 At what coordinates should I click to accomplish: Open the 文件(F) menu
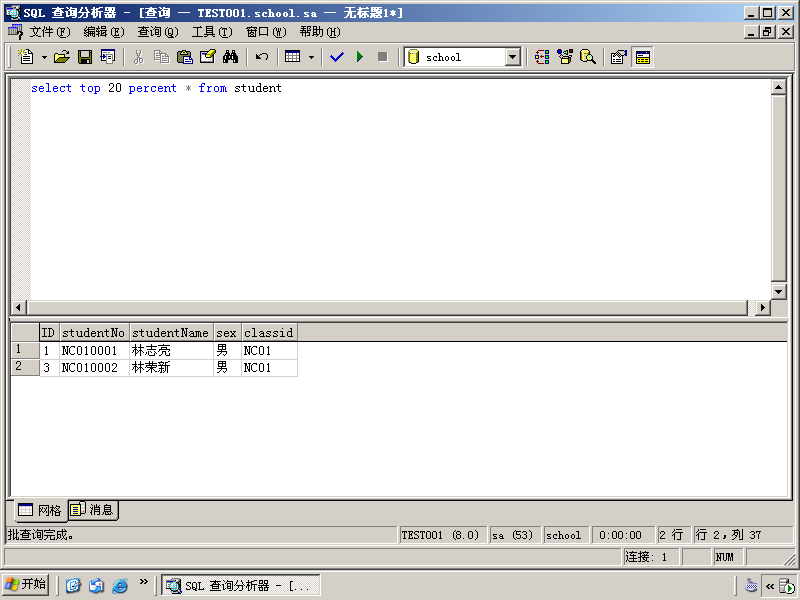click(49, 32)
